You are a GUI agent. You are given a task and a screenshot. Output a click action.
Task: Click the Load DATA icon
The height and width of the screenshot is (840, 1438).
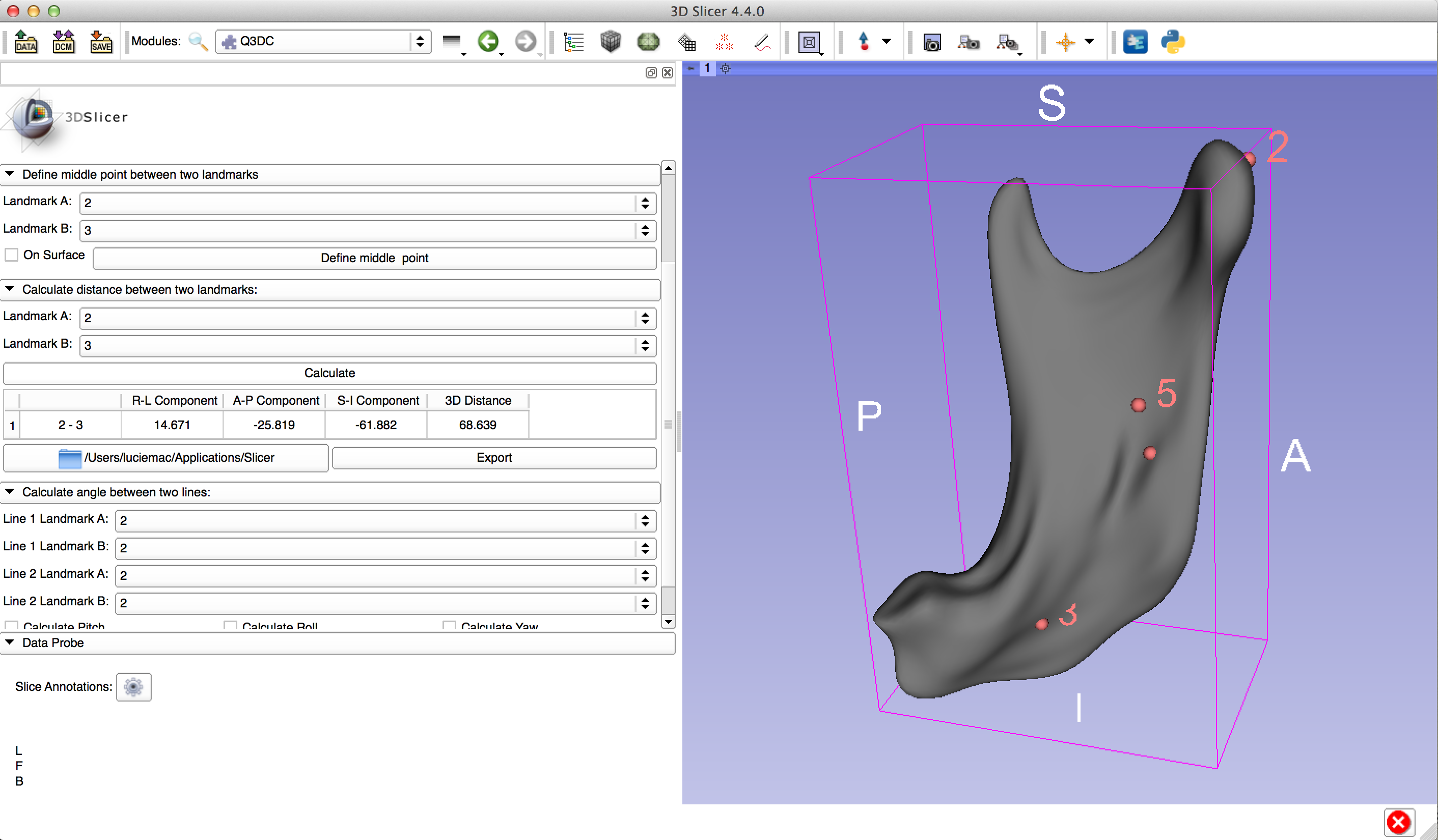25,42
